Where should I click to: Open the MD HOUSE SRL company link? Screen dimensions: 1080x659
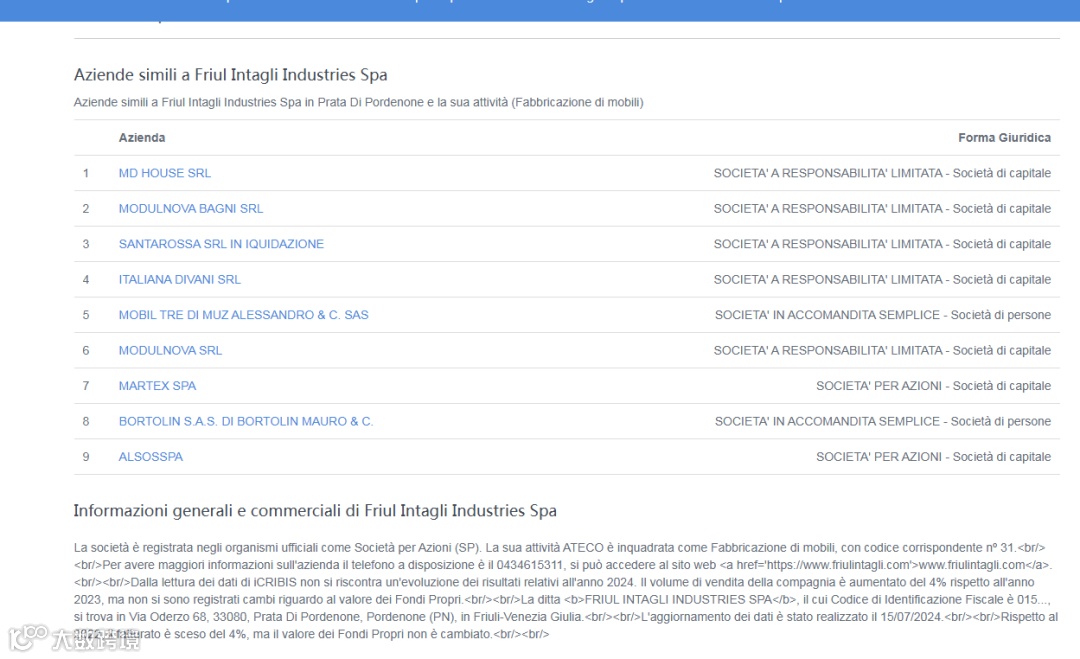click(165, 173)
